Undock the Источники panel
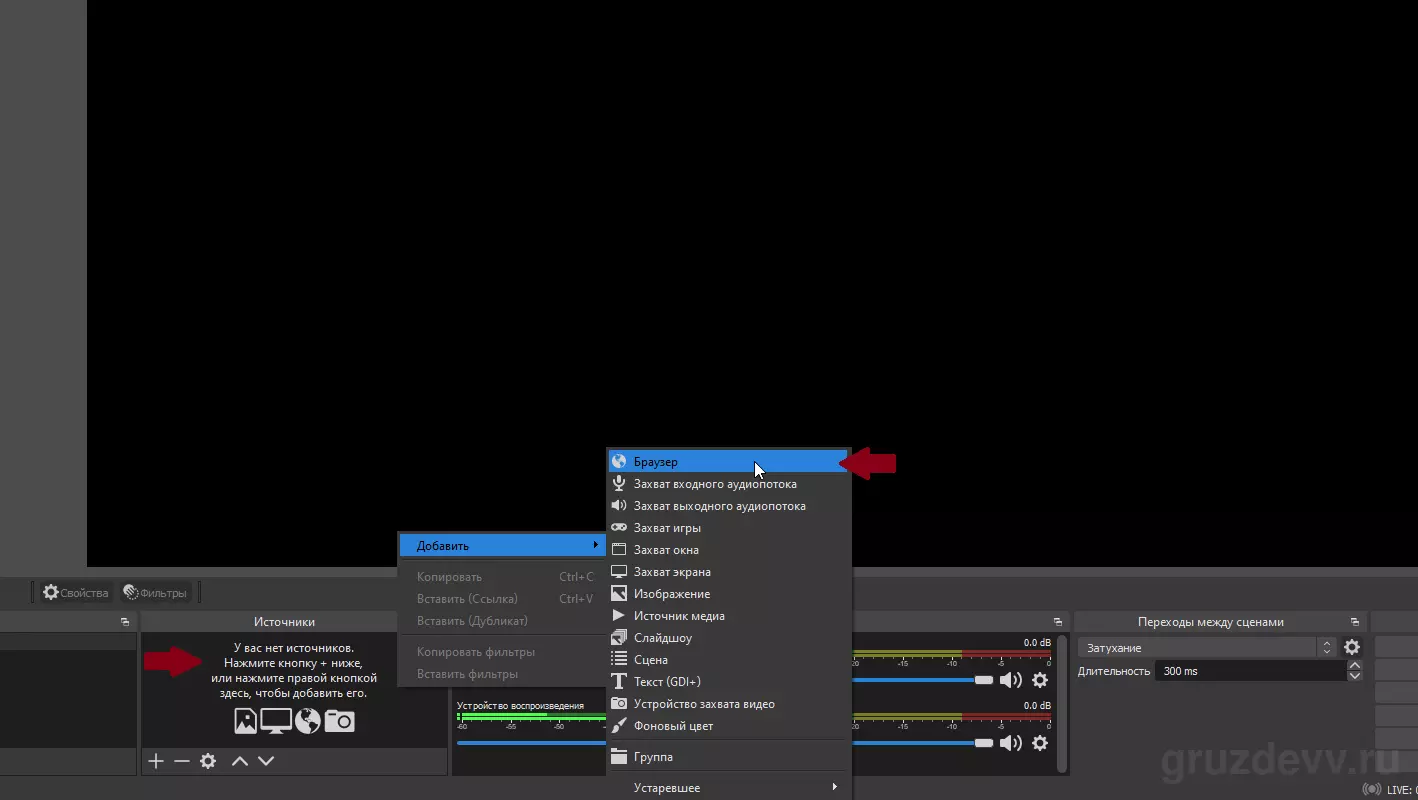 [125, 622]
